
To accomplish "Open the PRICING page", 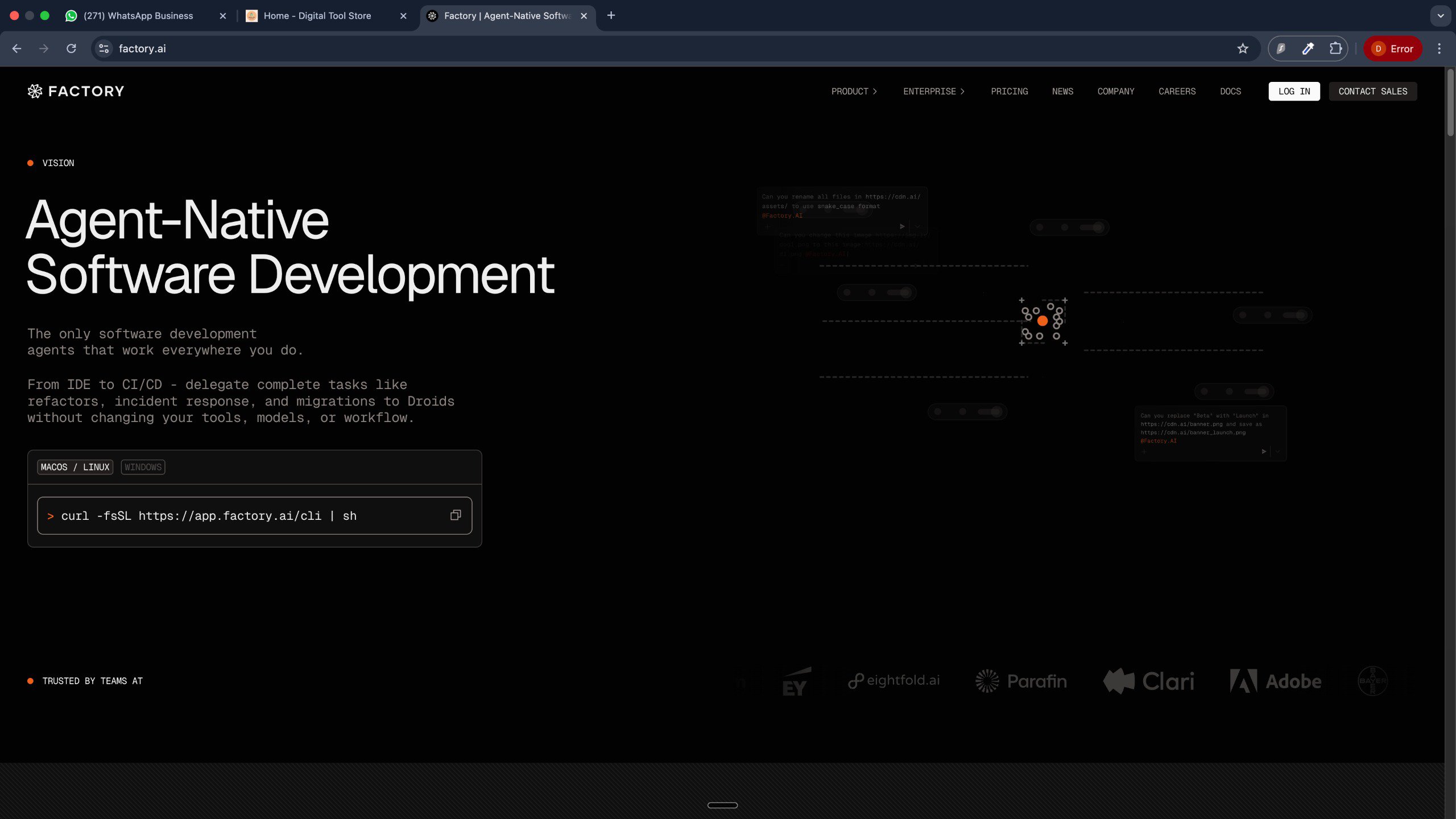I will click(x=1009, y=91).
